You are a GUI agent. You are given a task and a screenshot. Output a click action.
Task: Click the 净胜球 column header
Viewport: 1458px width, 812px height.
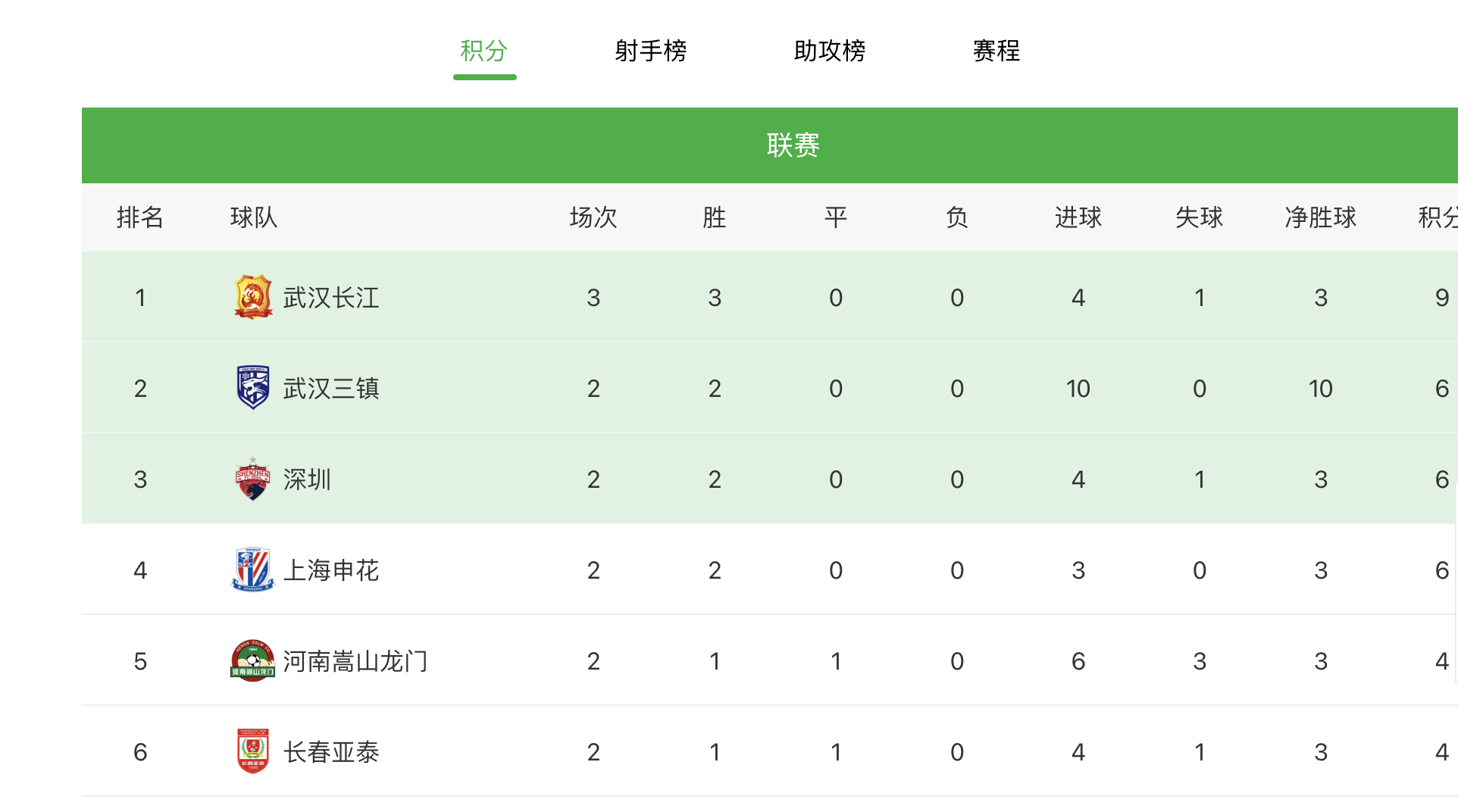point(1320,217)
